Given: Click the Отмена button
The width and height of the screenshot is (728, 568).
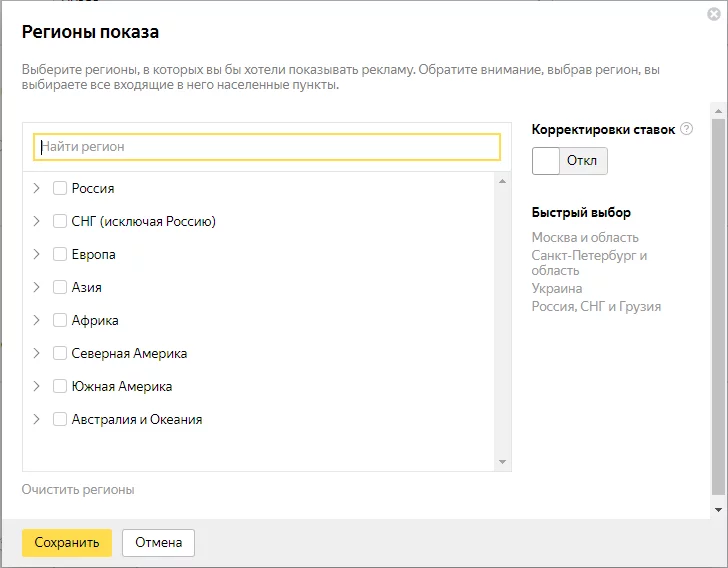Looking at the screenshot, I should pyautogui.click(x=158, y=542).
